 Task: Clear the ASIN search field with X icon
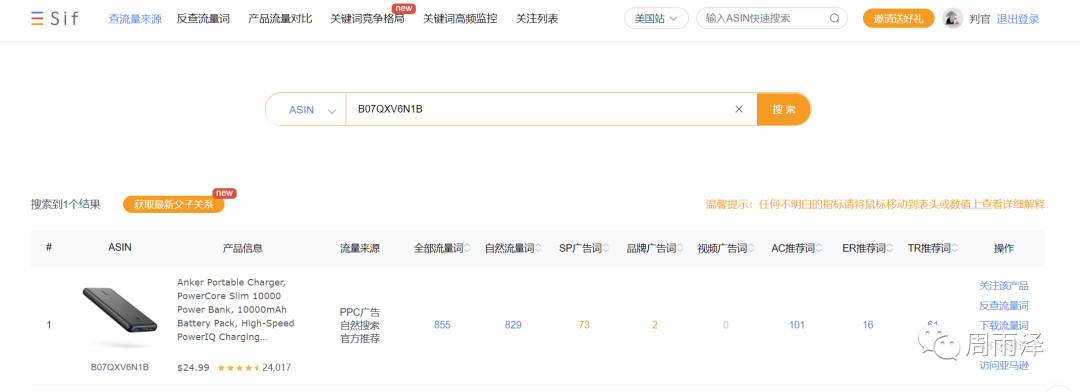tap(739, 109)
